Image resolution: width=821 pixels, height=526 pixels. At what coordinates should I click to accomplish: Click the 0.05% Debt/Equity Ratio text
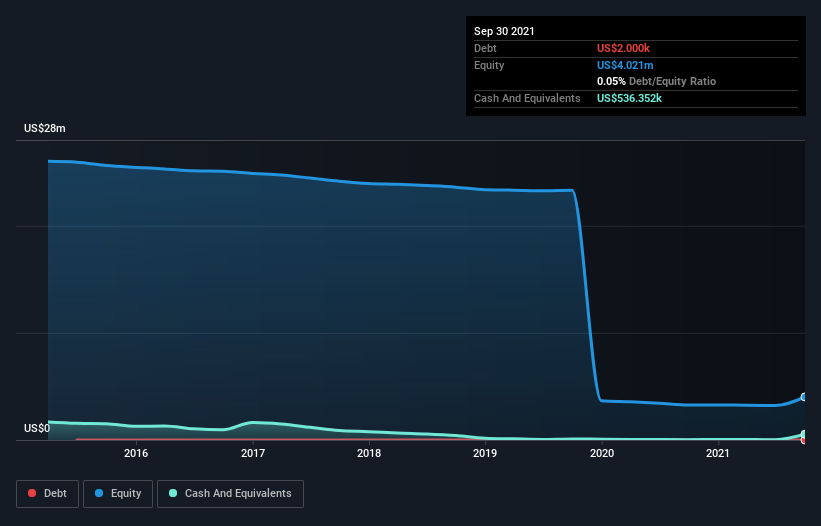click(x=657, y=81)
